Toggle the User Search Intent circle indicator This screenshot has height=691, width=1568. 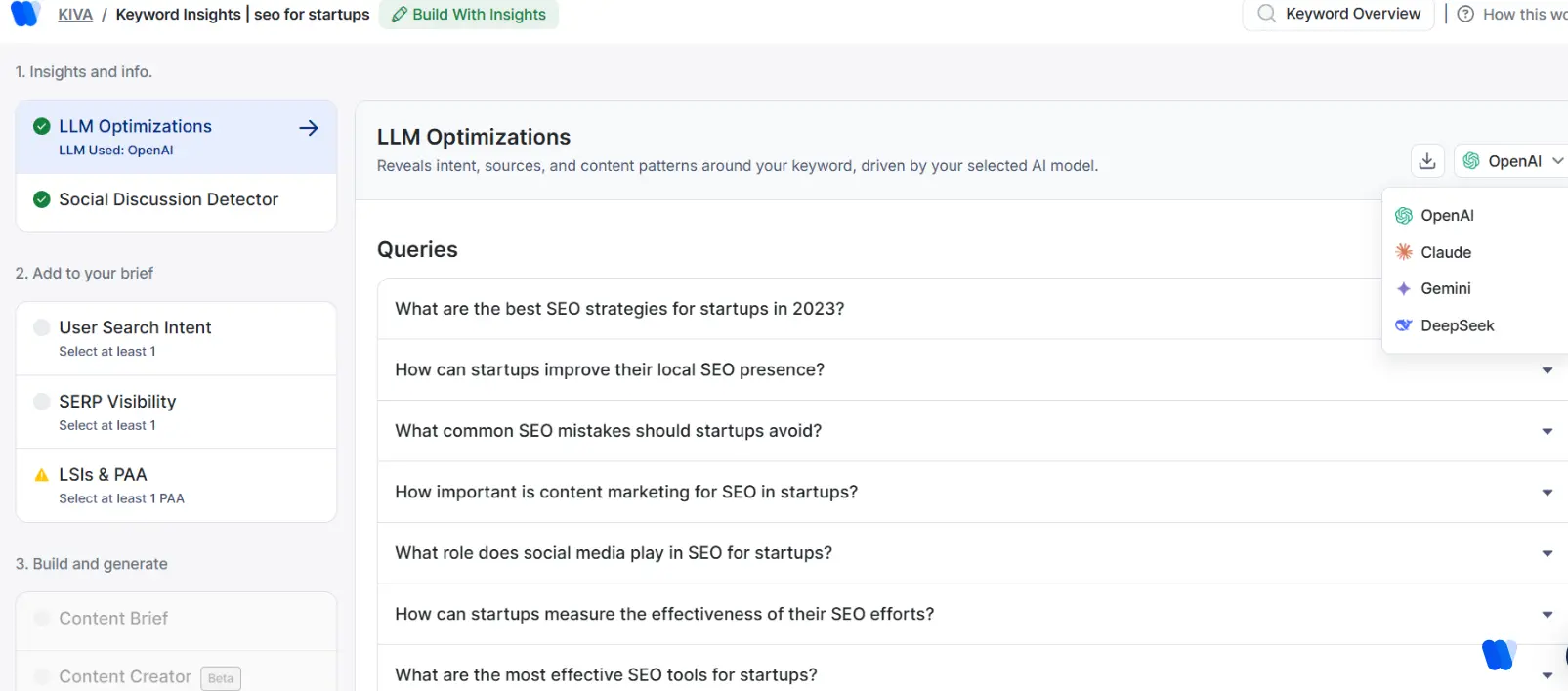42,327
